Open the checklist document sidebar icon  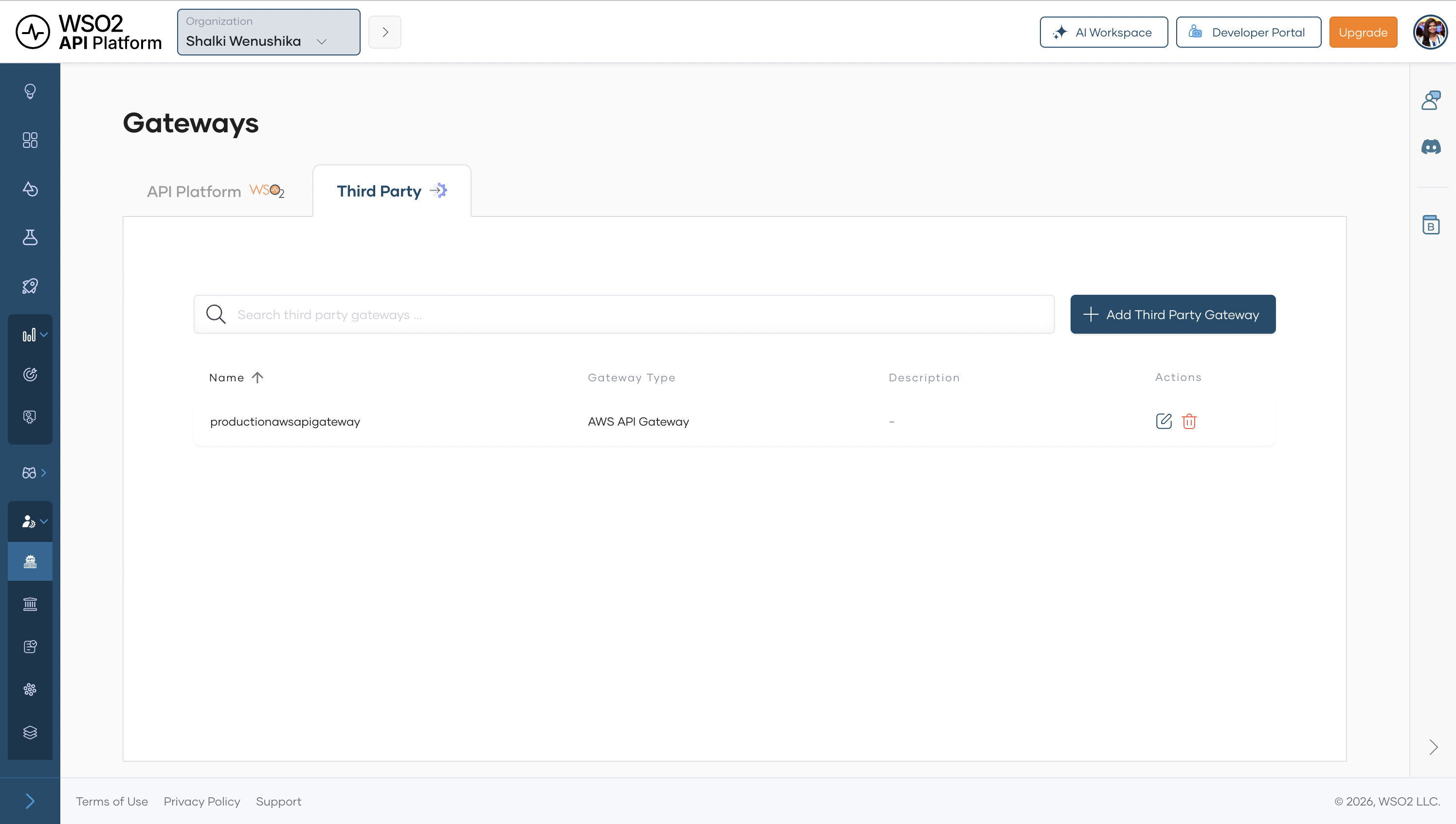click(x=30, y=646)
